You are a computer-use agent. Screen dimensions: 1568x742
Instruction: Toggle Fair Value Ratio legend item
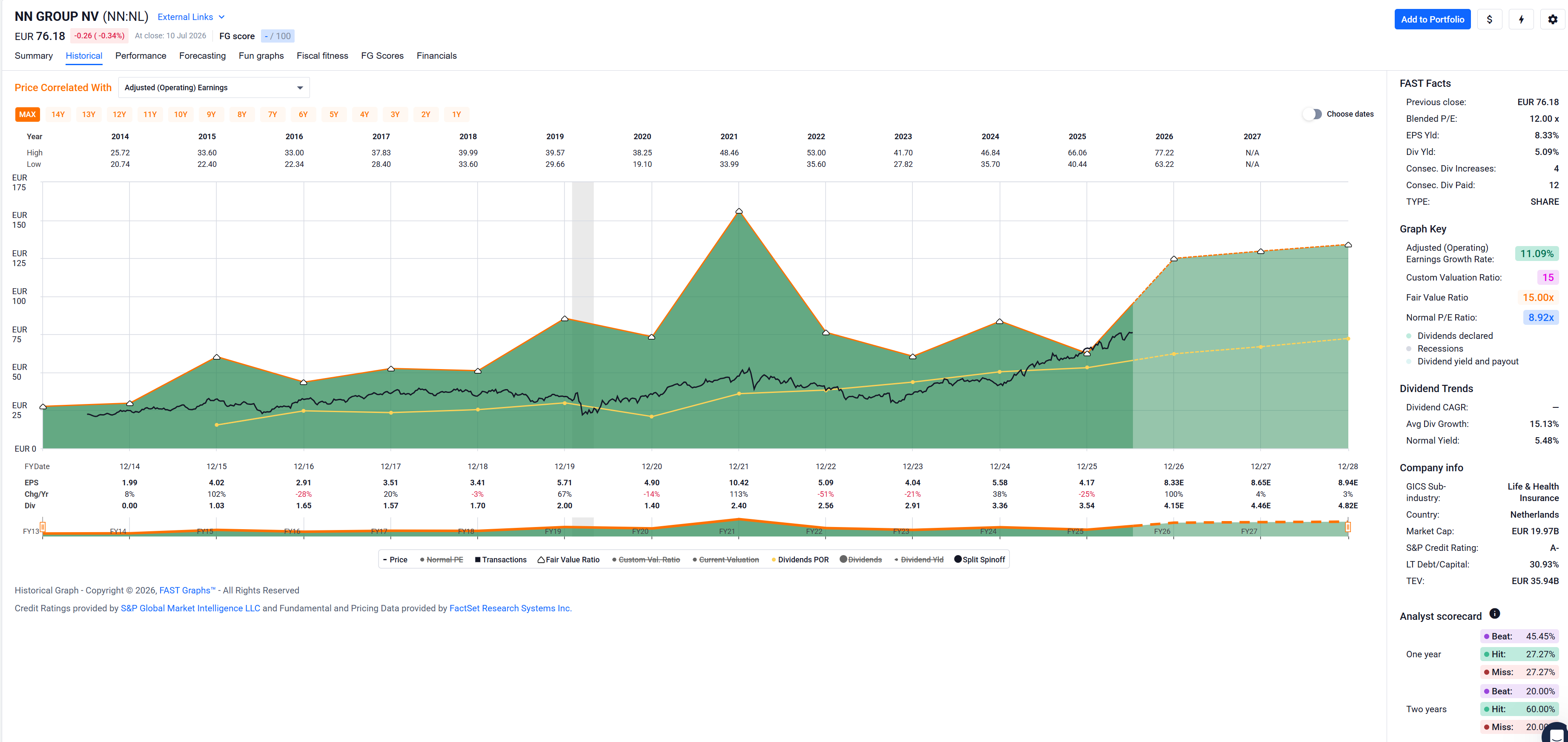click(568, 559)
